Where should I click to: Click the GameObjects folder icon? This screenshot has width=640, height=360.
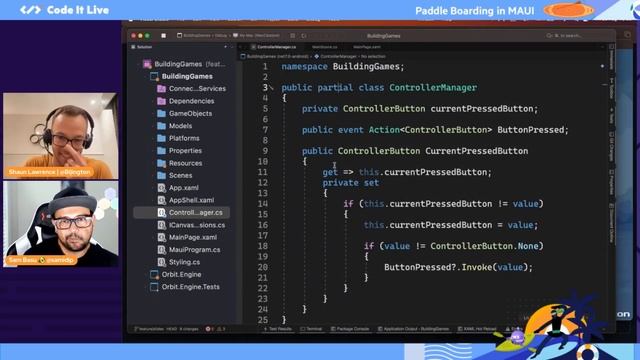162,113
